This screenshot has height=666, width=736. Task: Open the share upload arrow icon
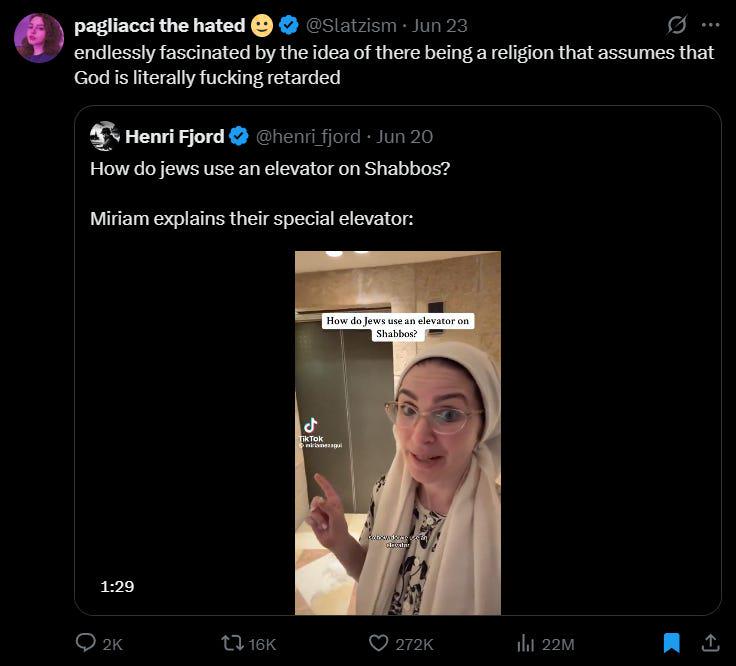(711, 643)
